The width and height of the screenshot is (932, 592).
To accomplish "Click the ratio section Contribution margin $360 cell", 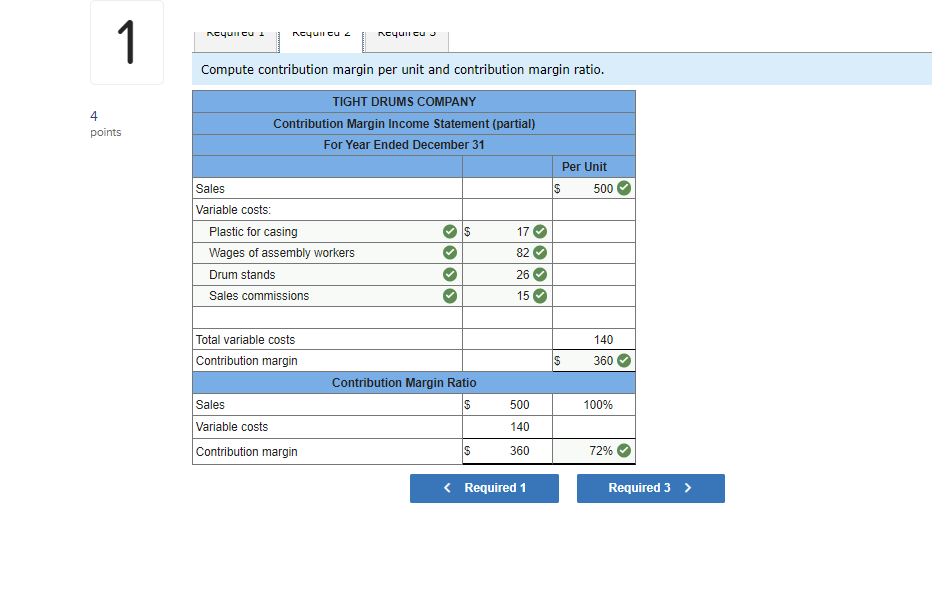I will 507,451.
